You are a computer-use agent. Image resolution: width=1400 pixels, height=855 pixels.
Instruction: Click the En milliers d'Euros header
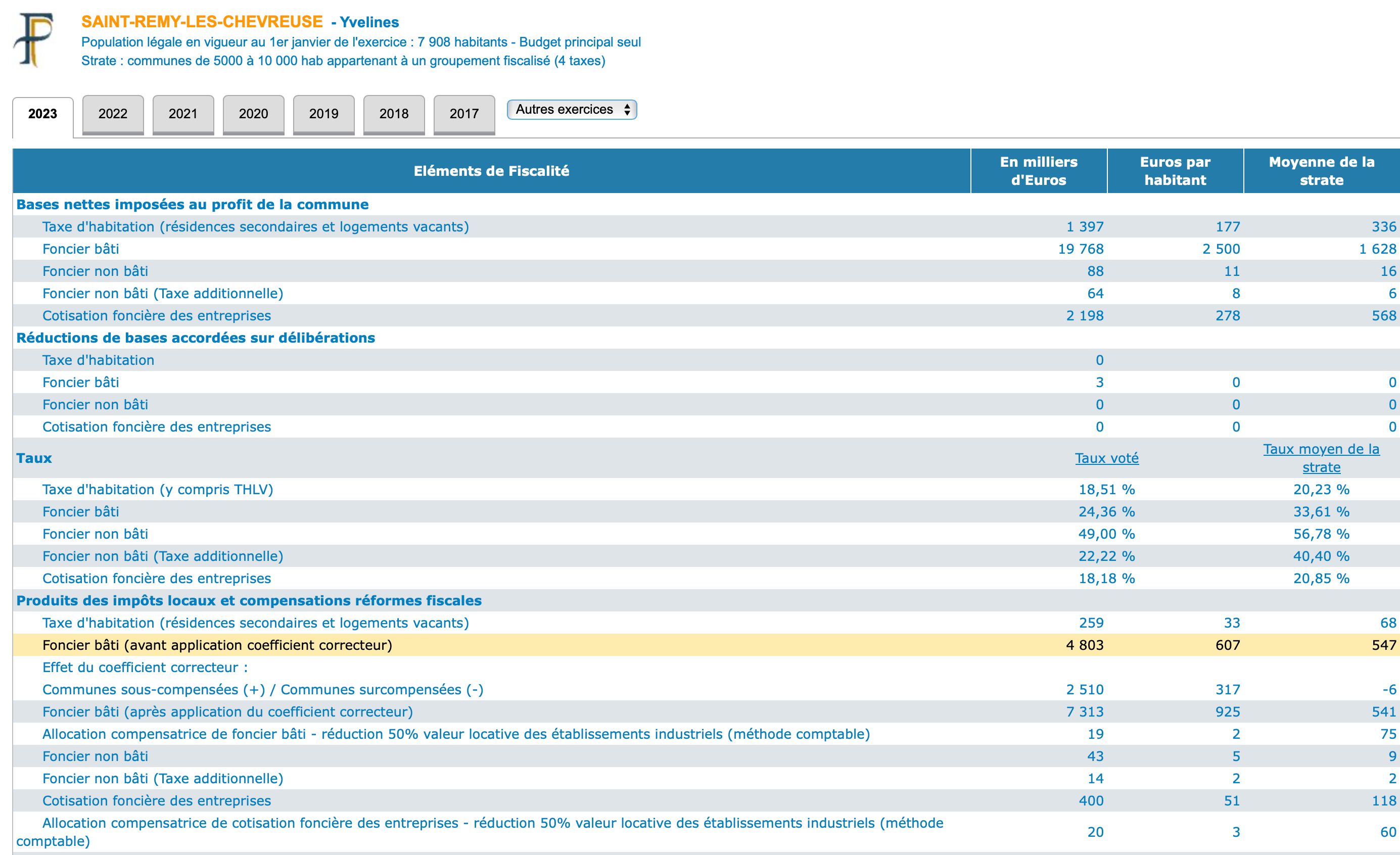tap(1038, 171)
